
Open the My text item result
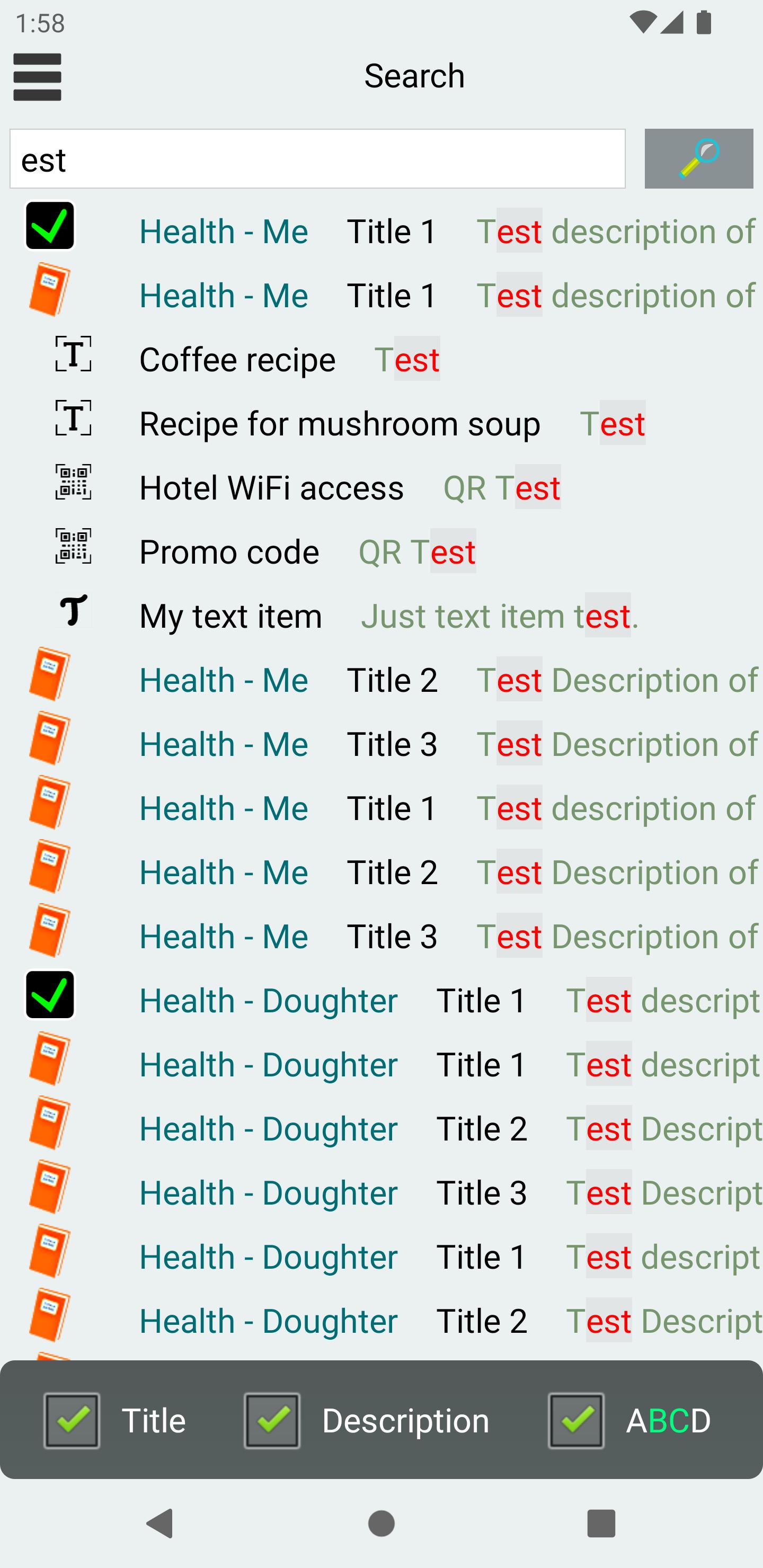tap(381, 616)
